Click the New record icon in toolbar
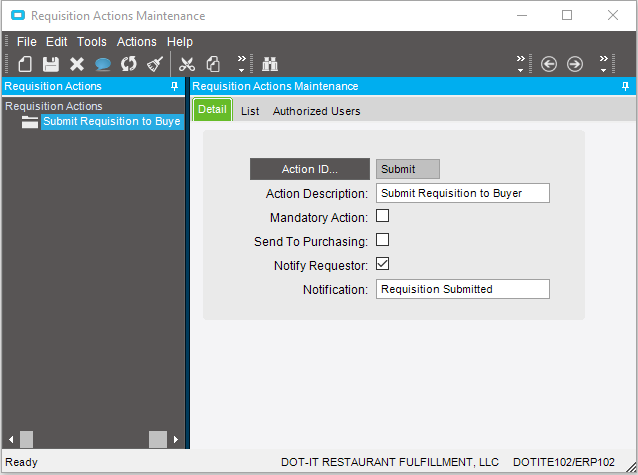 (x=25, y=64)
